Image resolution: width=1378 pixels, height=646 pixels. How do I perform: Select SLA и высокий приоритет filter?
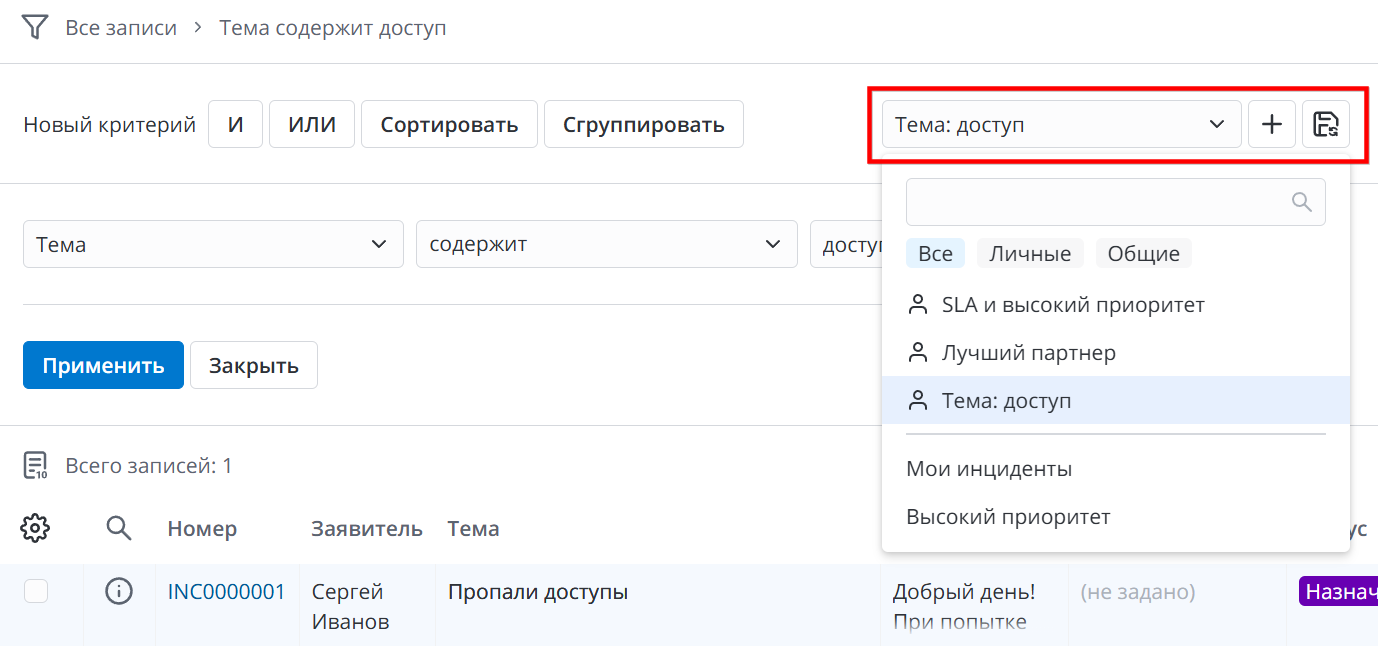click(x=1072, y=305)
